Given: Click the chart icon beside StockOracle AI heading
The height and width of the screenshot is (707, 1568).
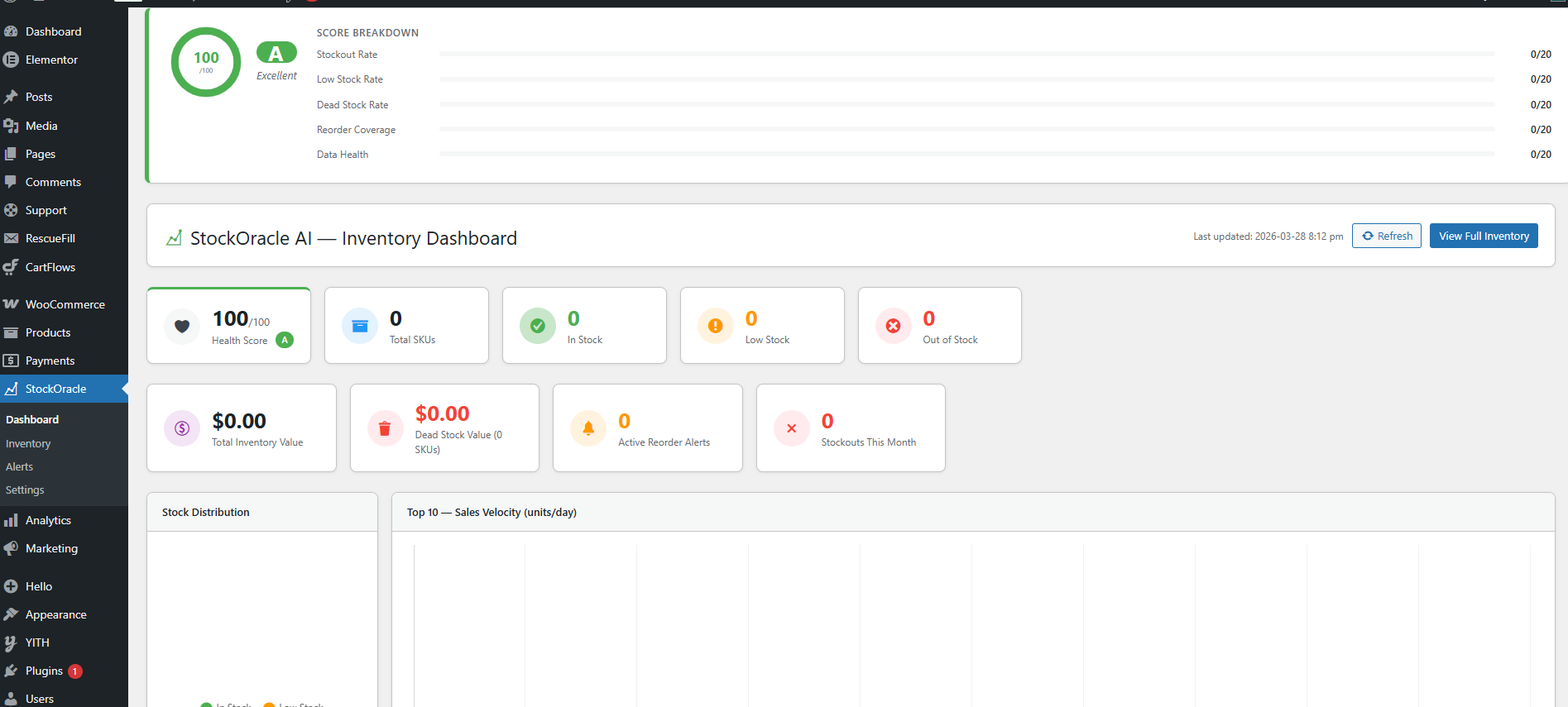Looking at the screenshot, I should 174,238.
